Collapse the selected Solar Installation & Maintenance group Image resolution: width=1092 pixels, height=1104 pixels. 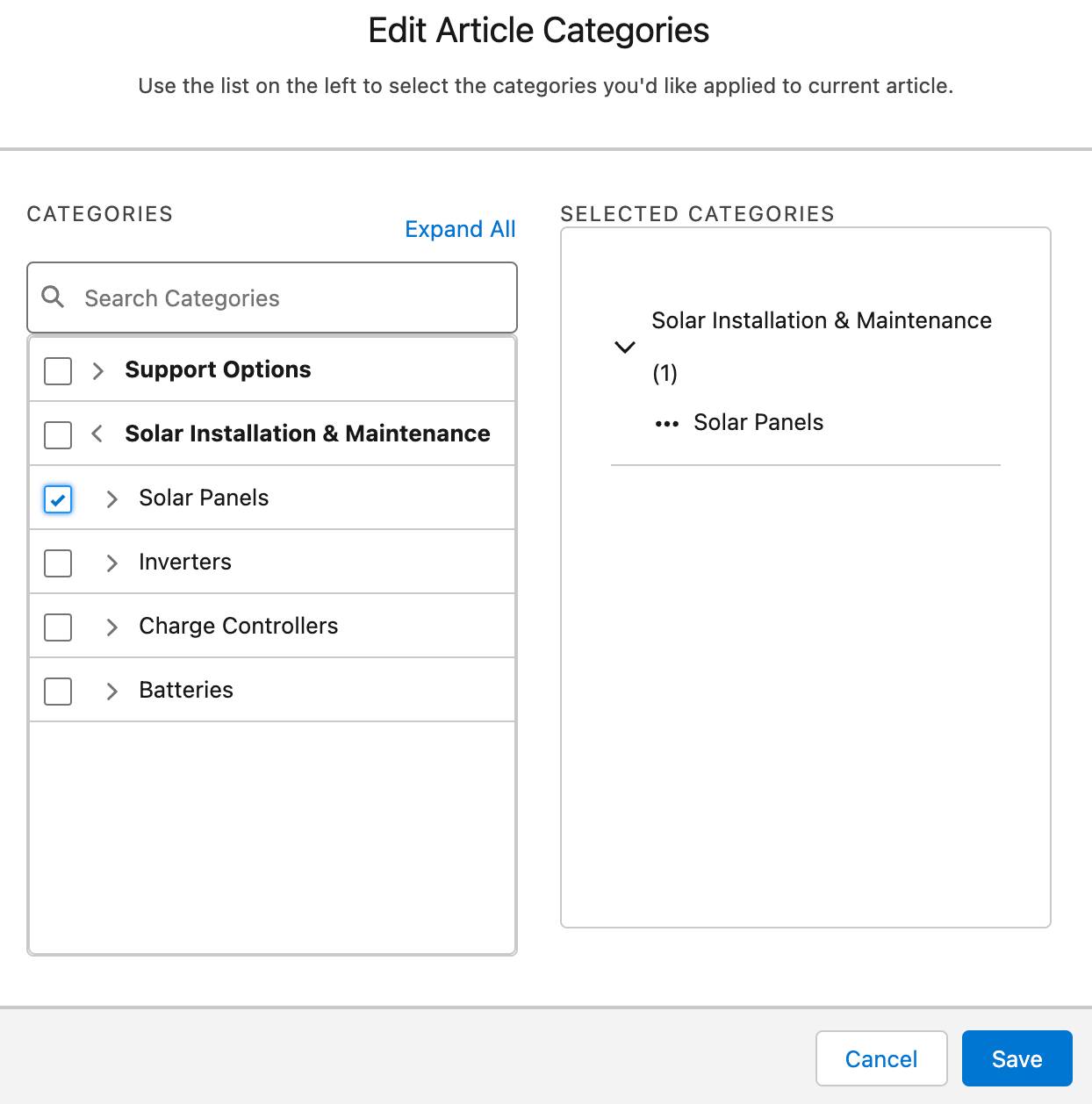tap(625, 348)
